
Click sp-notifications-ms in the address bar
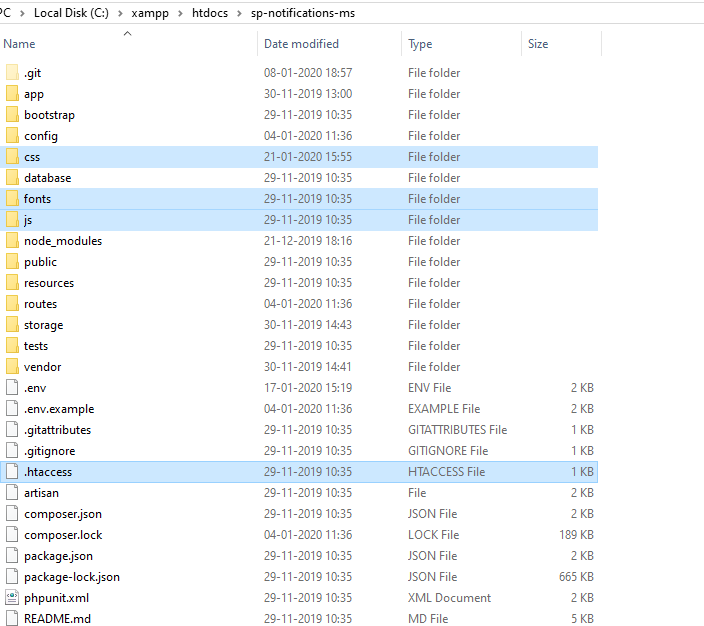pyautogui.click(x=303, y=13)
